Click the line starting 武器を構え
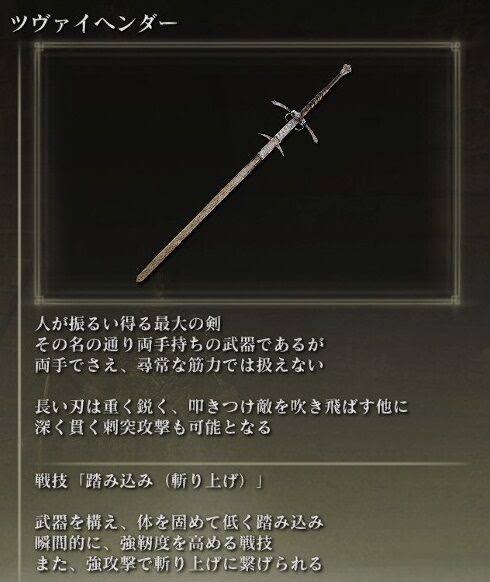This screenshot has height=582, width=490. 180,523
